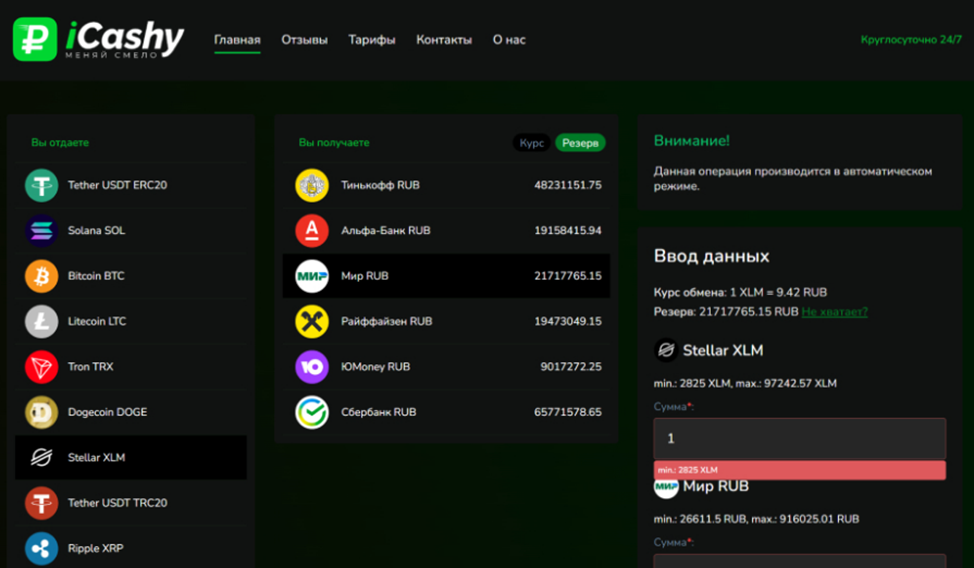974x568 pixels.
Task: Select the Dogecoin DOGE icon
Action: click(42, 412)
